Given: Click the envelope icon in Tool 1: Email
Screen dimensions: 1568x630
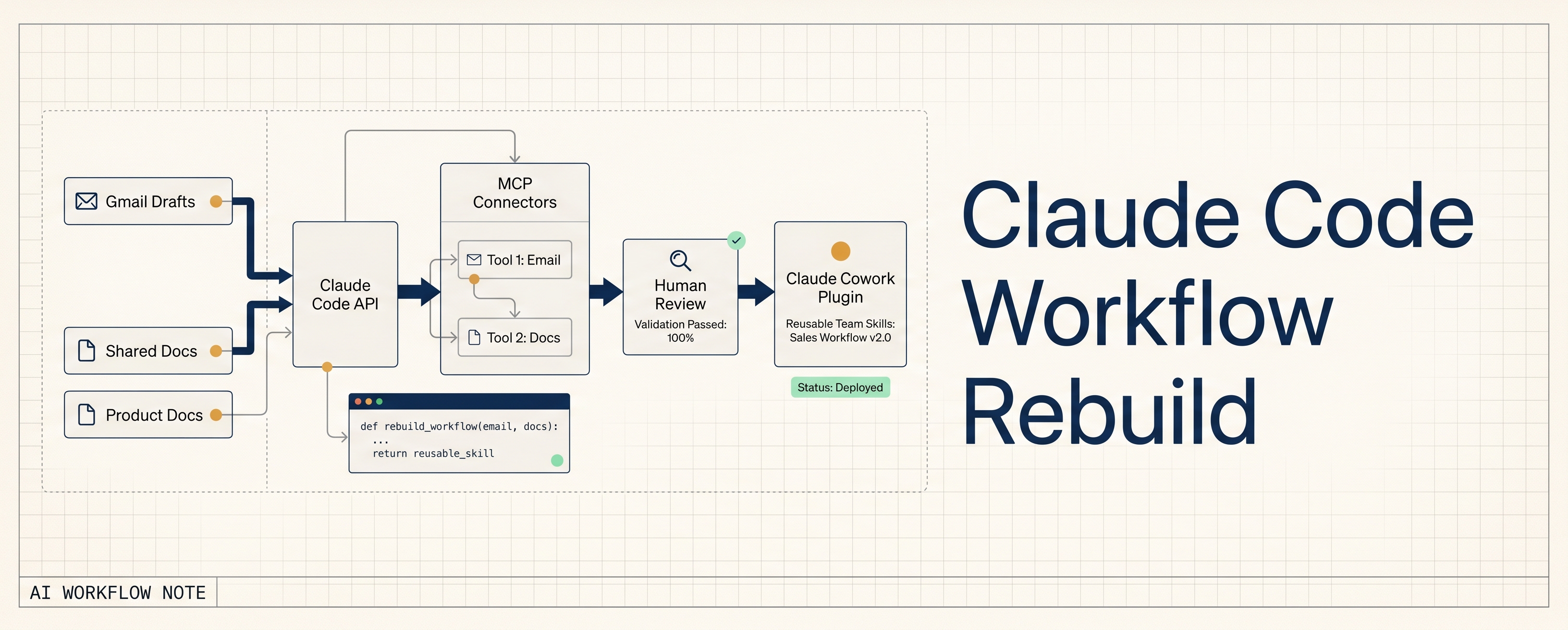Looking at the screenshot, I should [474, 260].
